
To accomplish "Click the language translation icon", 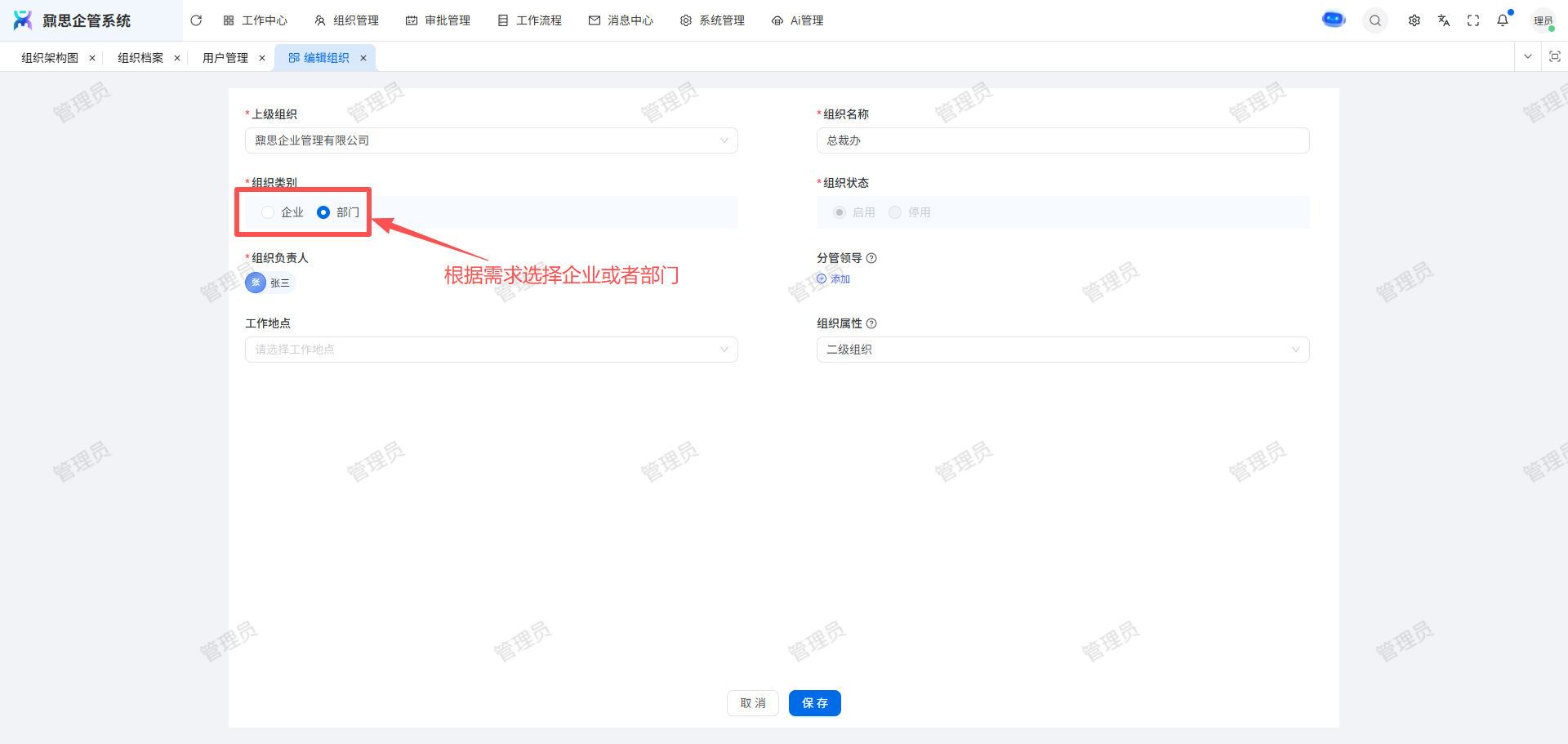I will 1444,20.
